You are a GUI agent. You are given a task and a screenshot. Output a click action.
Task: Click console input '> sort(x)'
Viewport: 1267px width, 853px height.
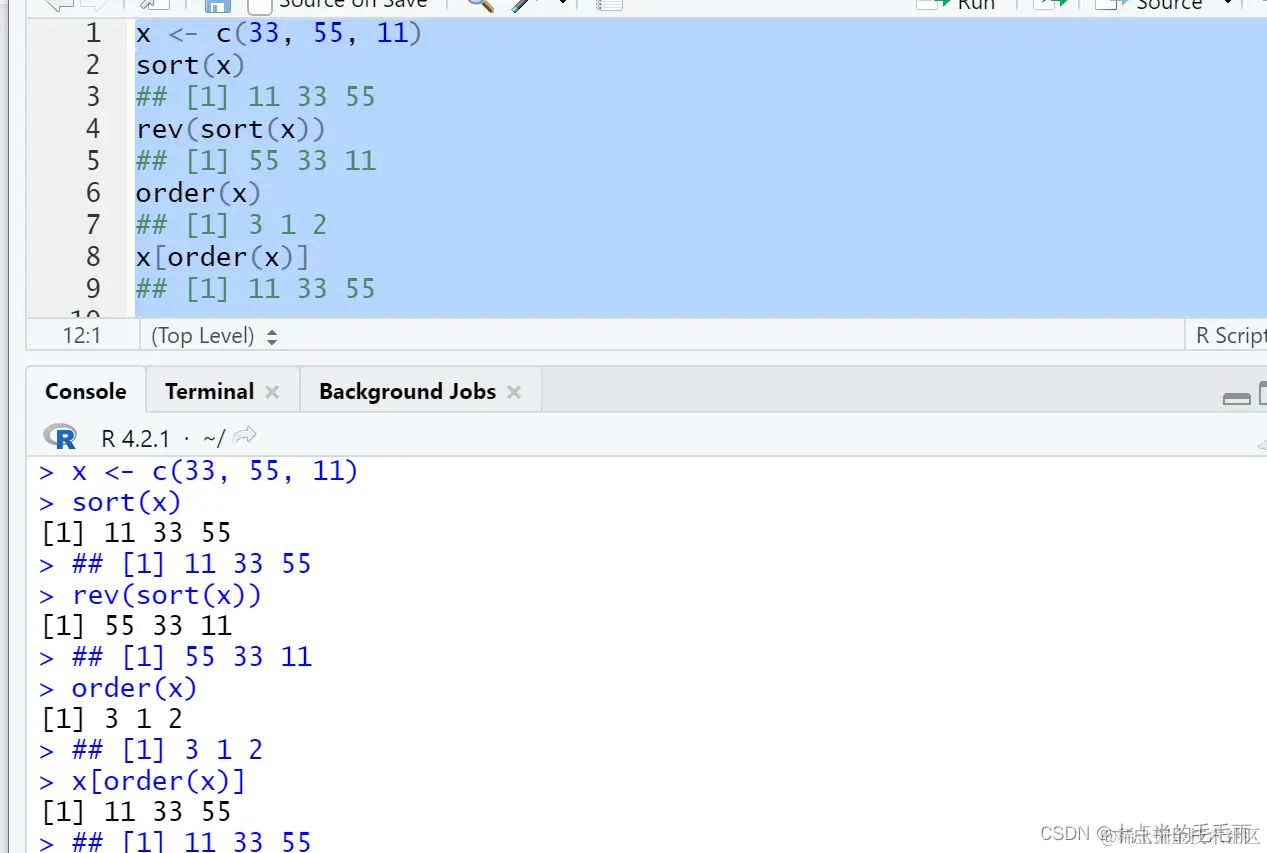coord(110,502)
